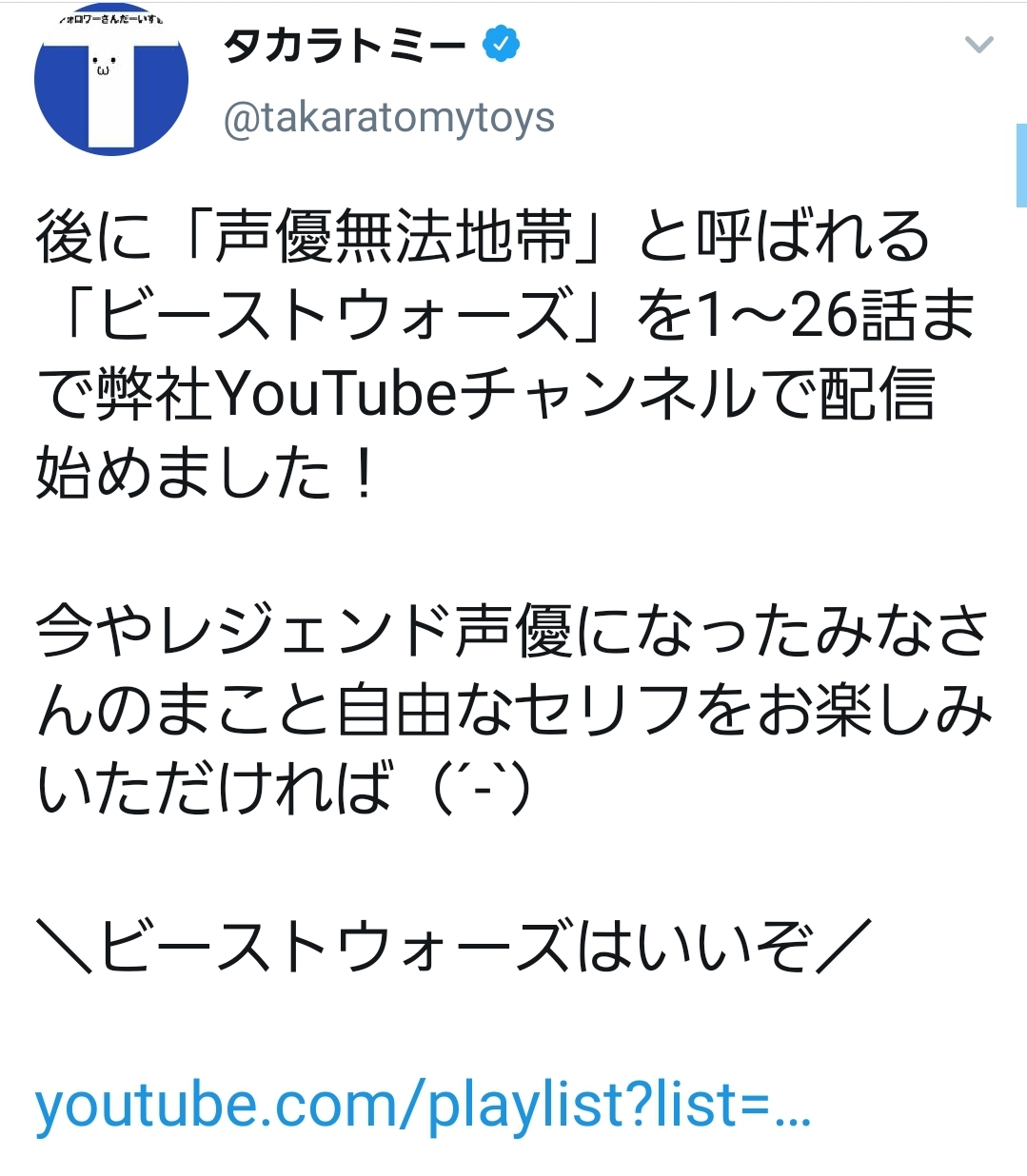Click the white T logo inside avatar
The image size is (1027, 1176).
click(x=111, y=92)
